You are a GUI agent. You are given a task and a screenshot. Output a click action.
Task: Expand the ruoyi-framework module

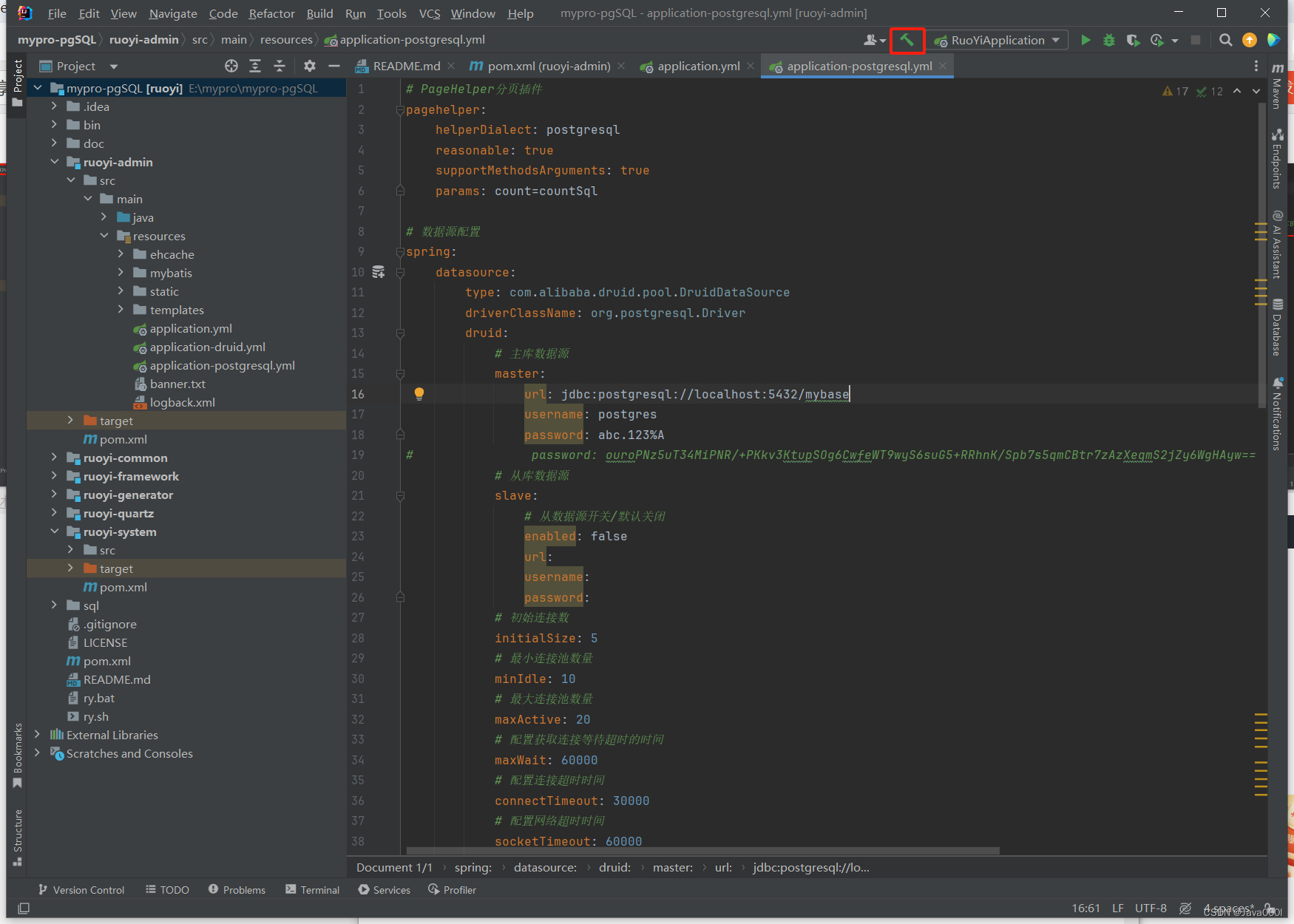pos(55,476)
